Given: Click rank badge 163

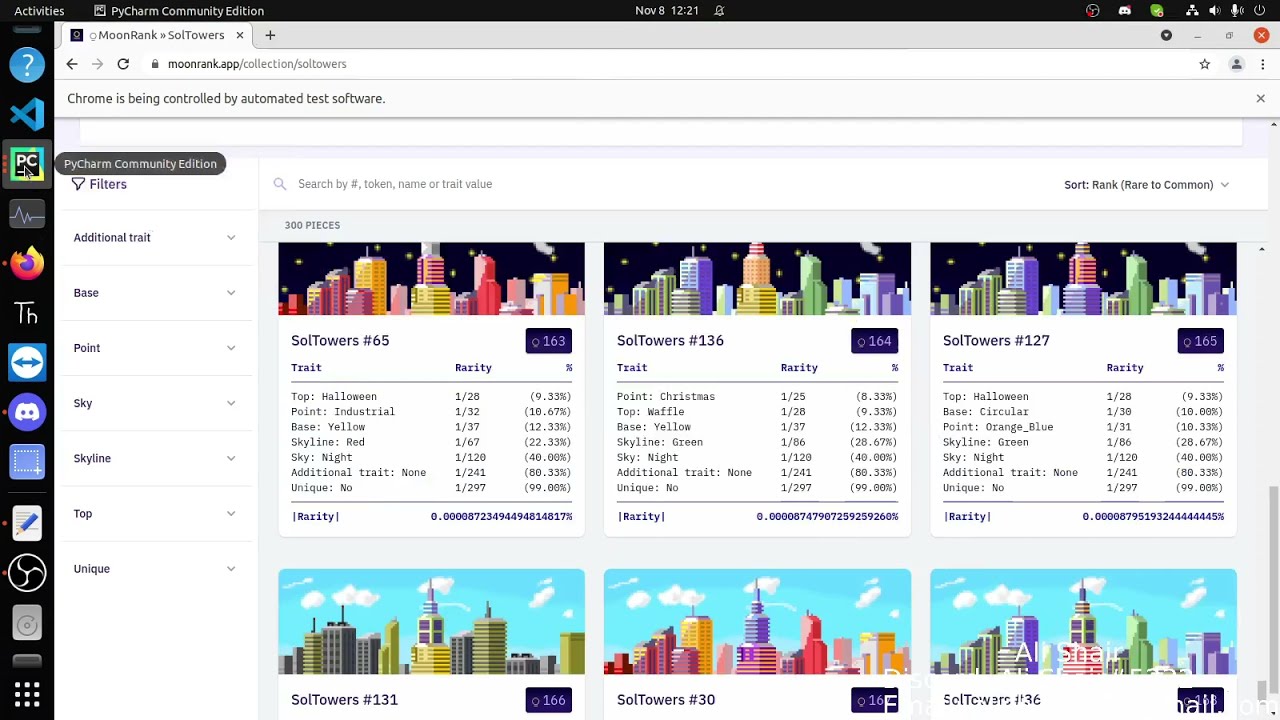Looking at the screenshot, I should (x=548, y=341).
